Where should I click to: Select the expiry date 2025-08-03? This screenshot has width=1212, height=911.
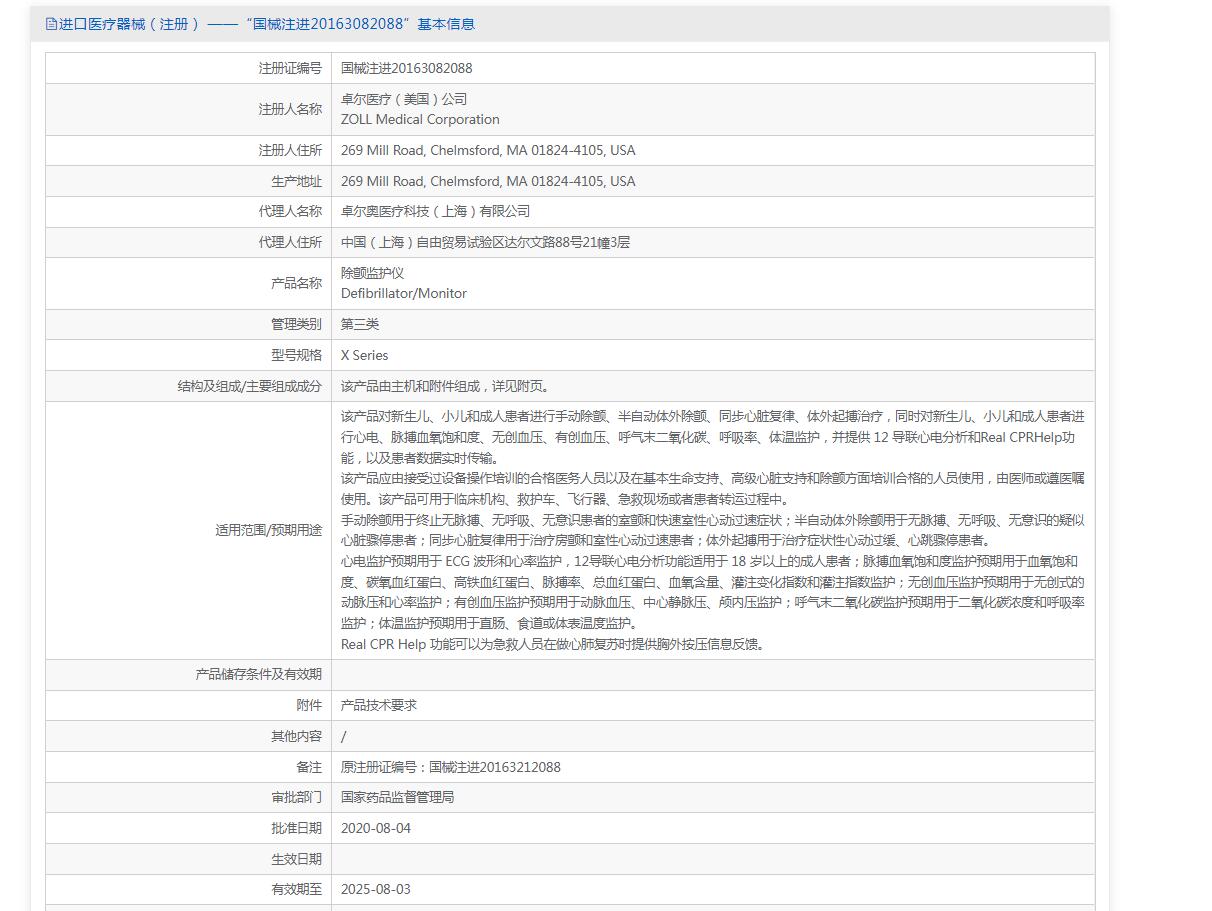click(x=376, y=889)
